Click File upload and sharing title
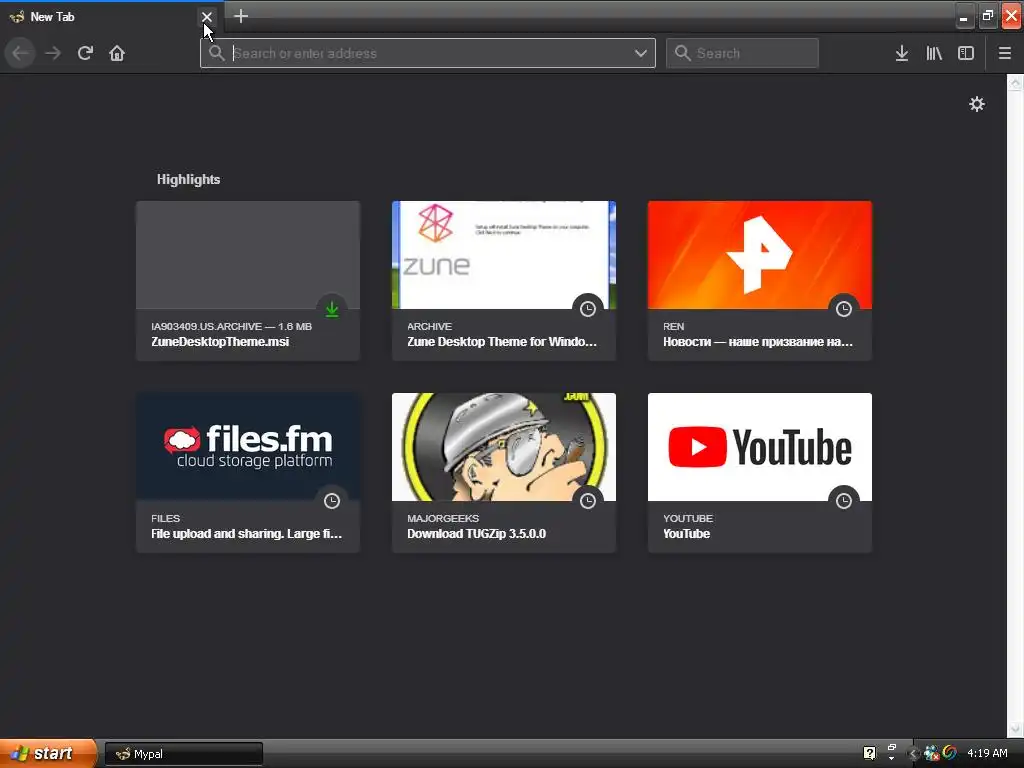This screenshot has height=768, width=1024. point(246,534)
